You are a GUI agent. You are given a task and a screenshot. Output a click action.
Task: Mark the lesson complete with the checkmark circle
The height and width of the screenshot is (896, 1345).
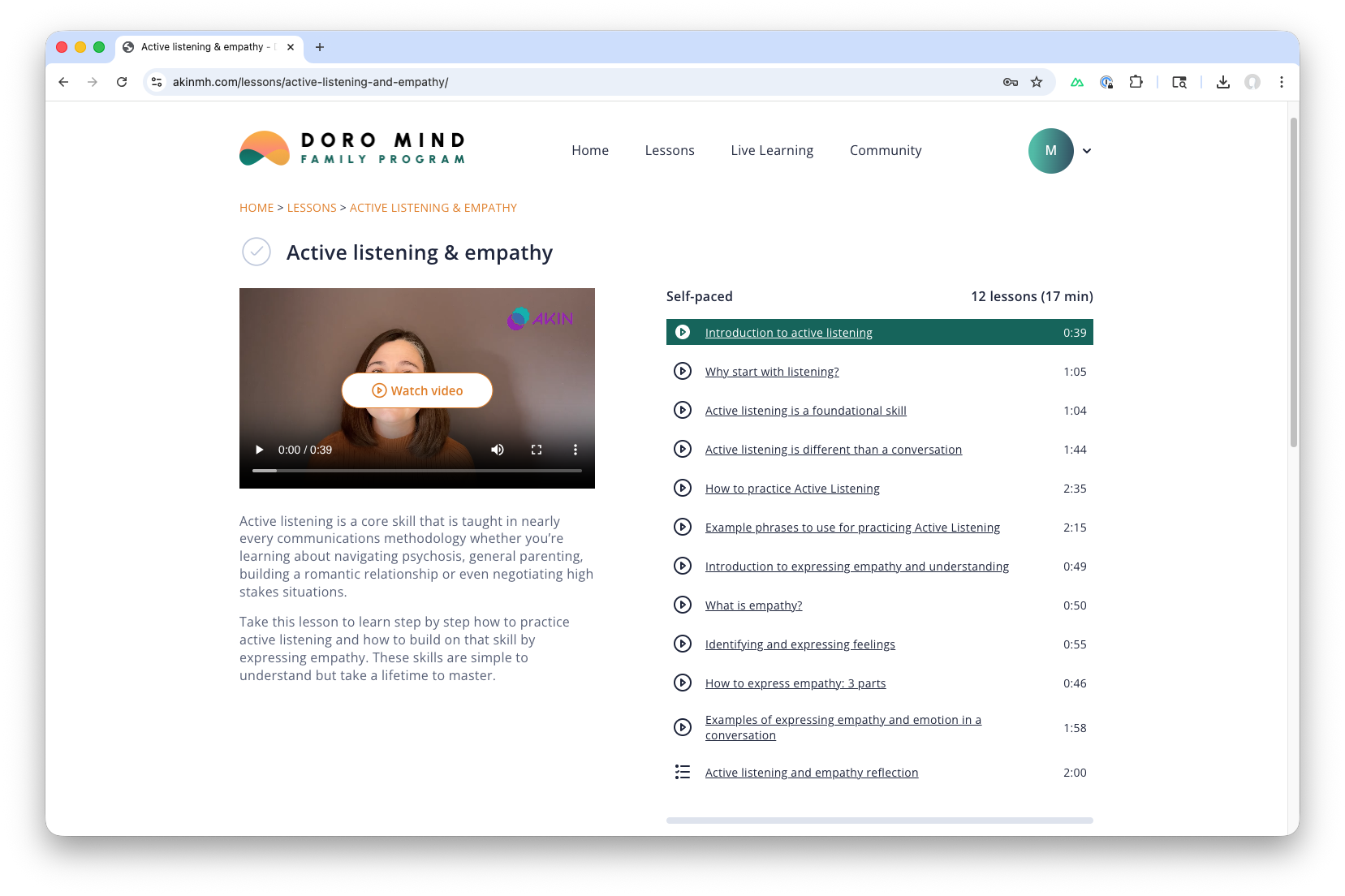pyautogui.click(x=256, y=252)
